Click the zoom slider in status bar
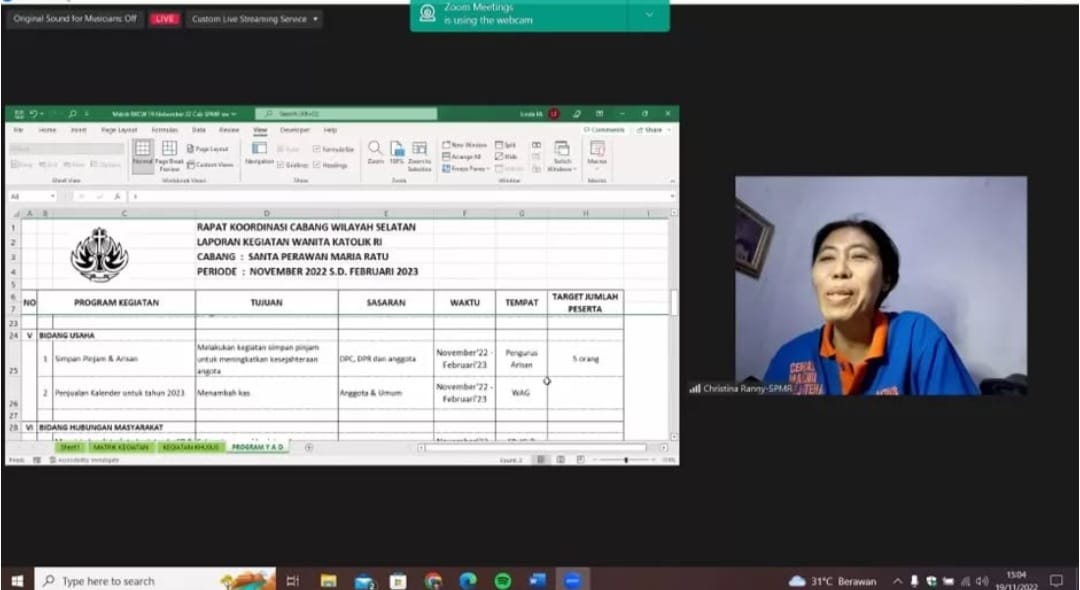Screen dimensions: 1080x590 [x=626, y=460]
